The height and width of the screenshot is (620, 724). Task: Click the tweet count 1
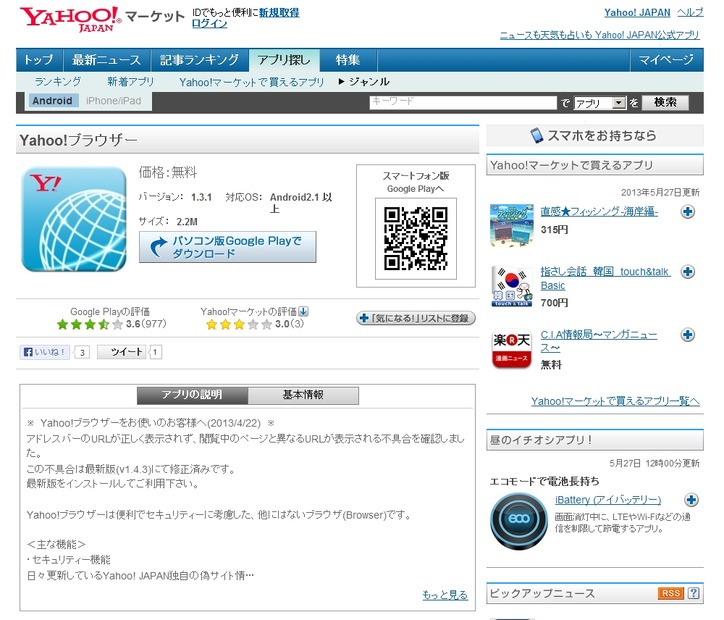155,353
